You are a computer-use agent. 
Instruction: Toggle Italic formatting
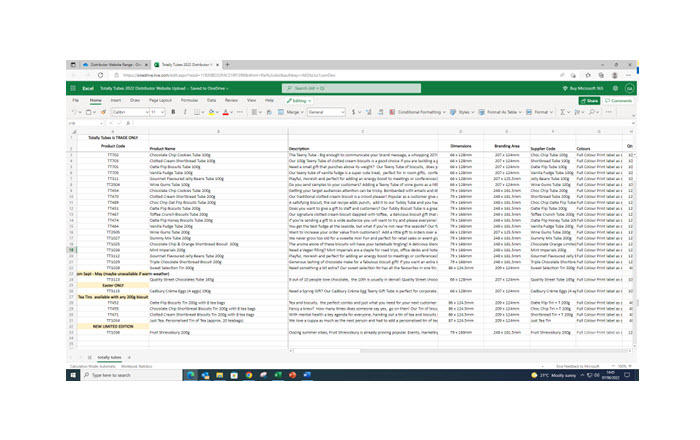[x=185, y=112]
